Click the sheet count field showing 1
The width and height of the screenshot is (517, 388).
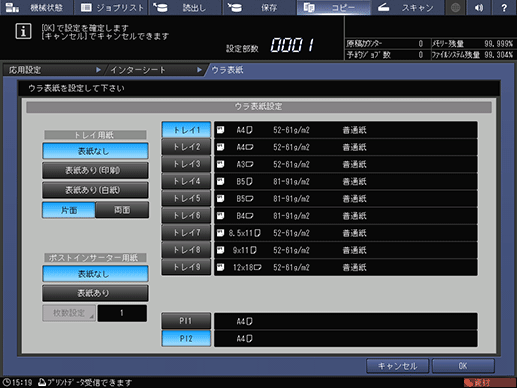(x=122, y=313)
